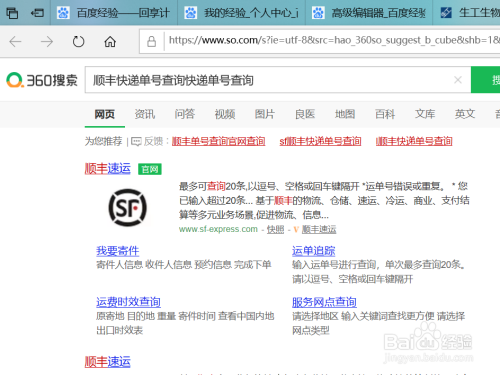Select the 百科 search category
Viewport: 500px width, 375px height.
[385, 114]
